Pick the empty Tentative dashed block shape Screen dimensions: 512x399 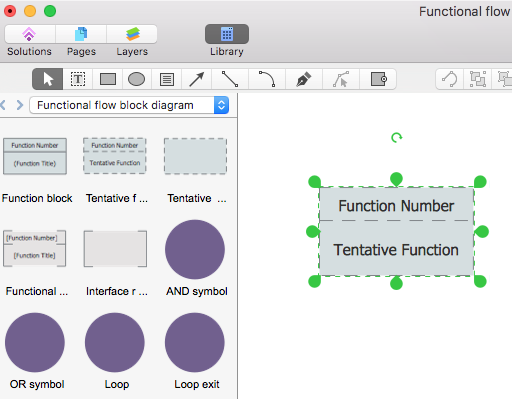coord(195,156)
